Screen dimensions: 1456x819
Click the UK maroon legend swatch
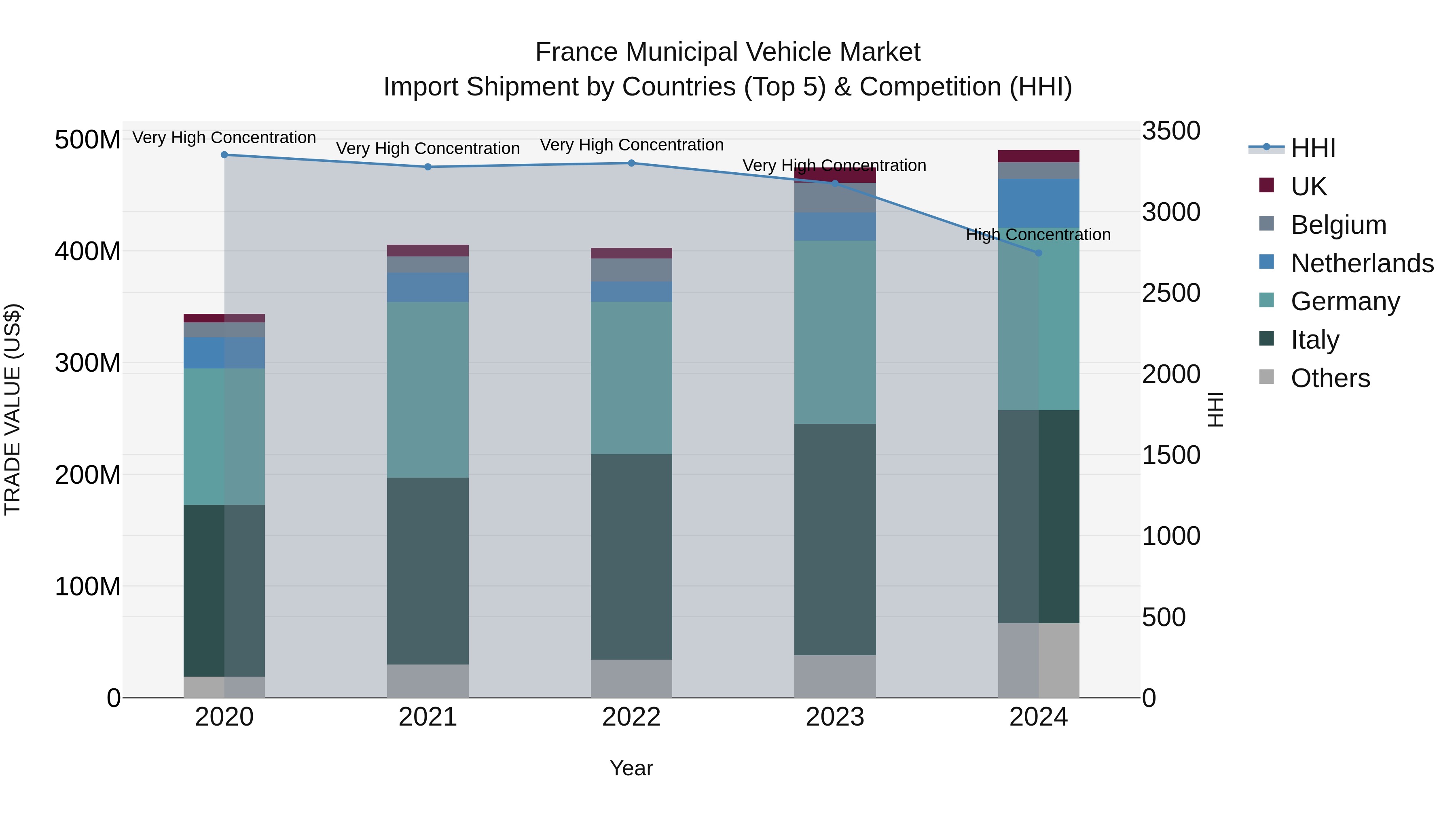pos(1267,185)
